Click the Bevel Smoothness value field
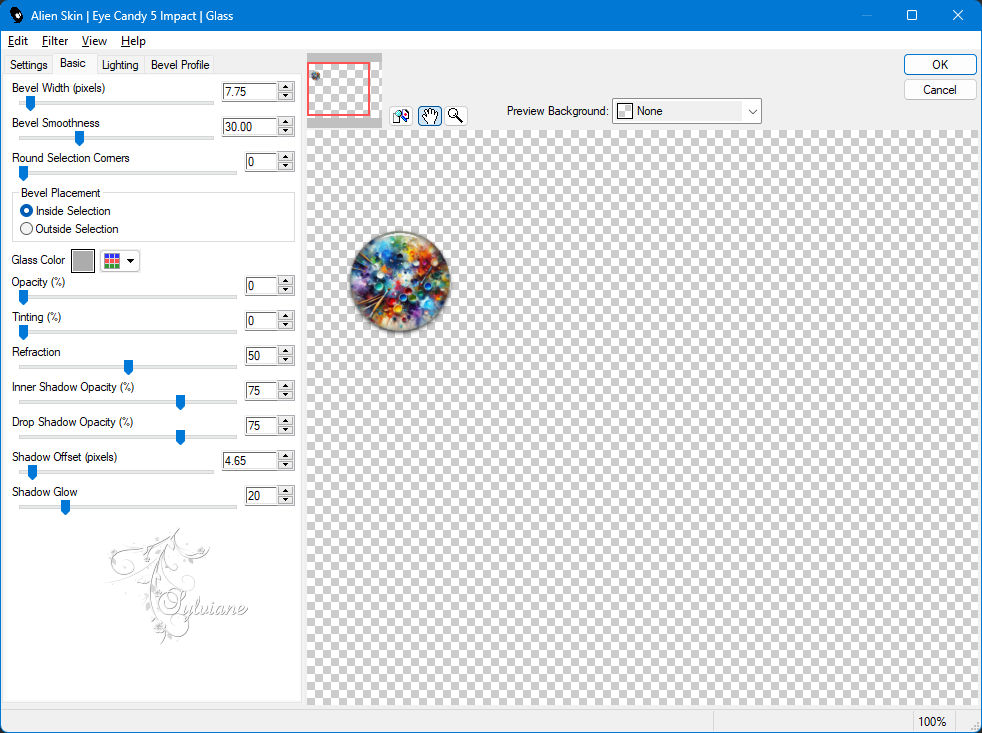Screen dimensions: 982x733 (249, 127)
